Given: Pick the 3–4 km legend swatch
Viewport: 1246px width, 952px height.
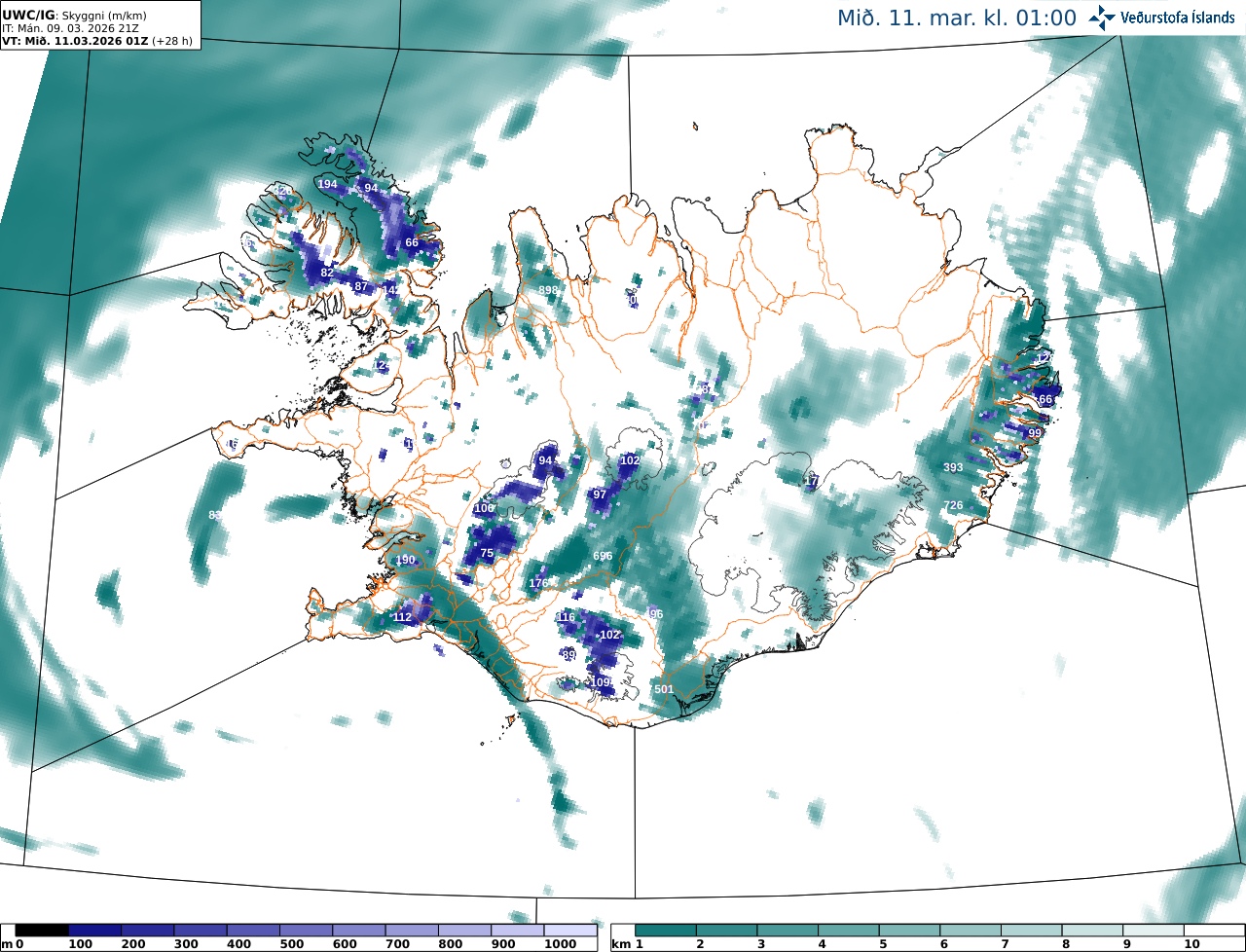Looking at the screenshot, I should [788, 931].
